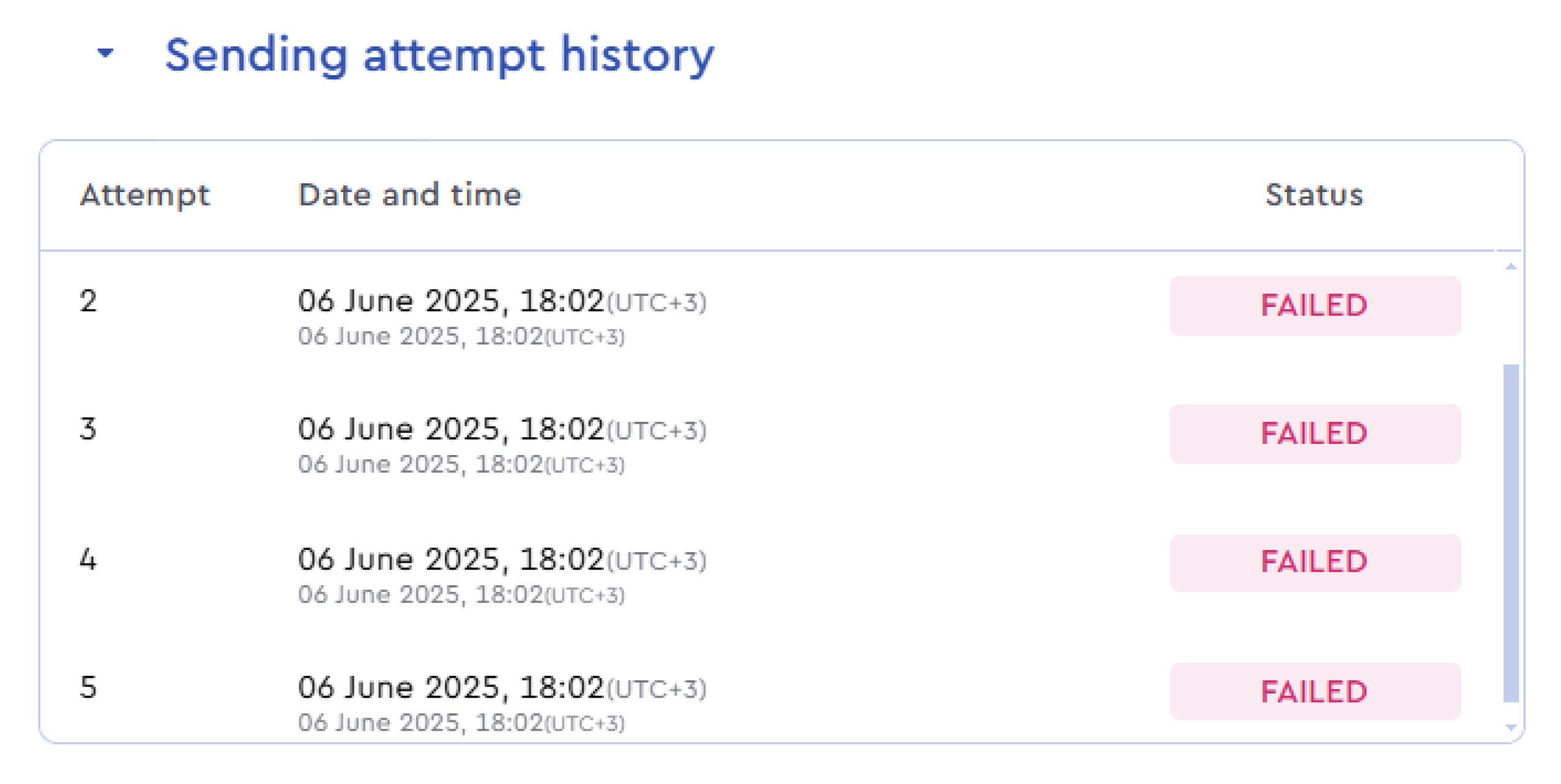This screenshot has width=1561, height=784.
Task: Click the FAILED badge for attempt 2
Action: click(x=1314, y=306)
